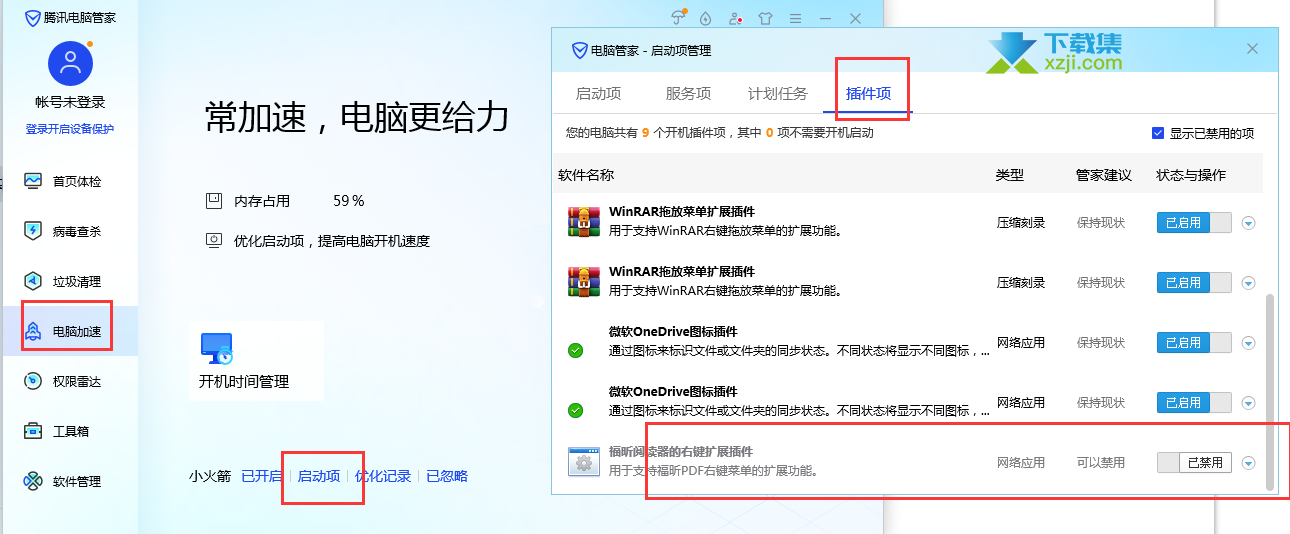Toggle 已启用 switch for first OneDrive plugin
Viewport: 1290px width, 534px height.
point(1194,342)
